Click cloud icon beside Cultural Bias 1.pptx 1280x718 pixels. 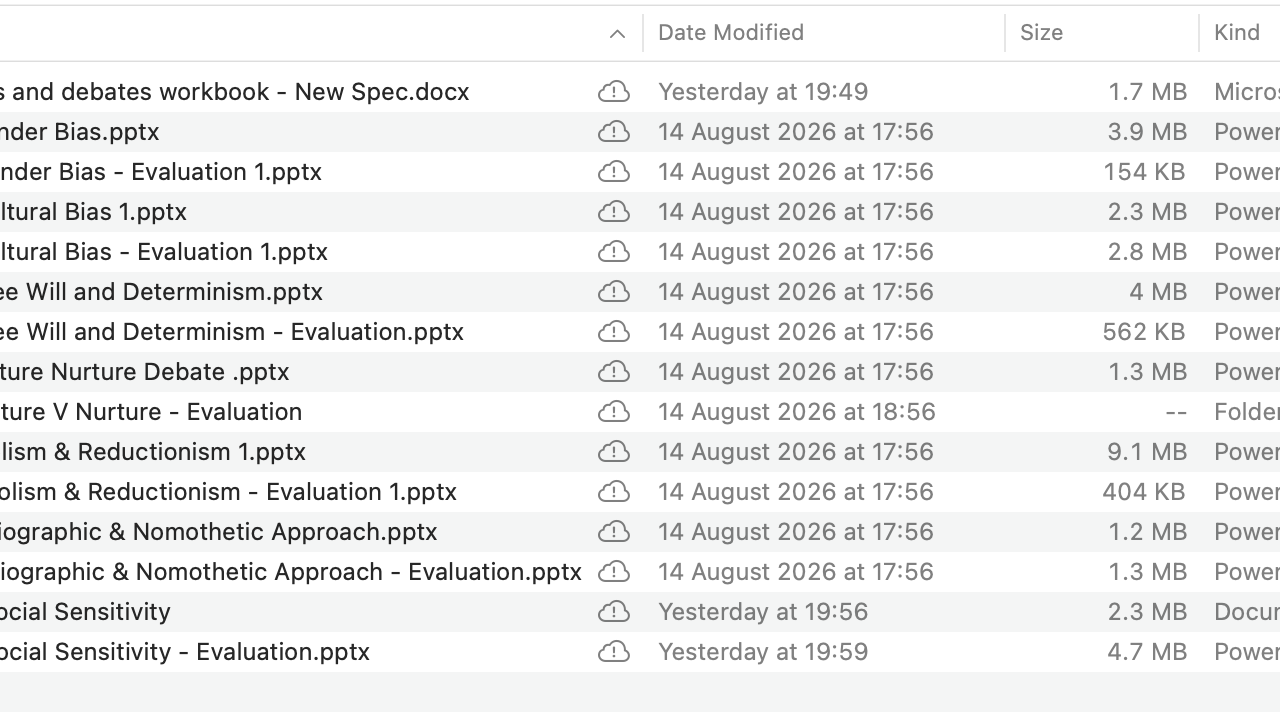click(614, 212)
